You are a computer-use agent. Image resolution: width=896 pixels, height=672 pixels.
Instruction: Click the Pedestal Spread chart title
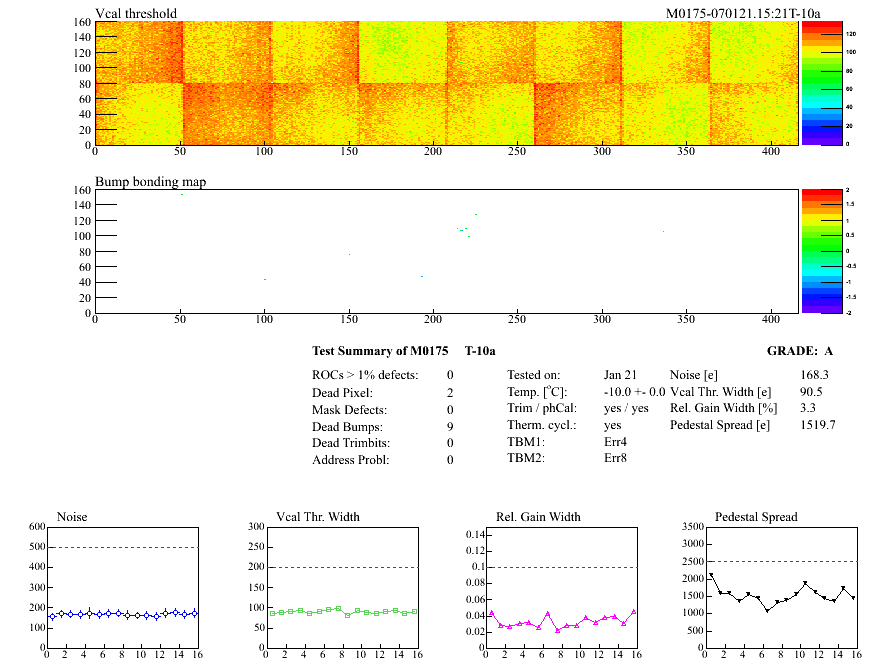click(x=756, y=517)
